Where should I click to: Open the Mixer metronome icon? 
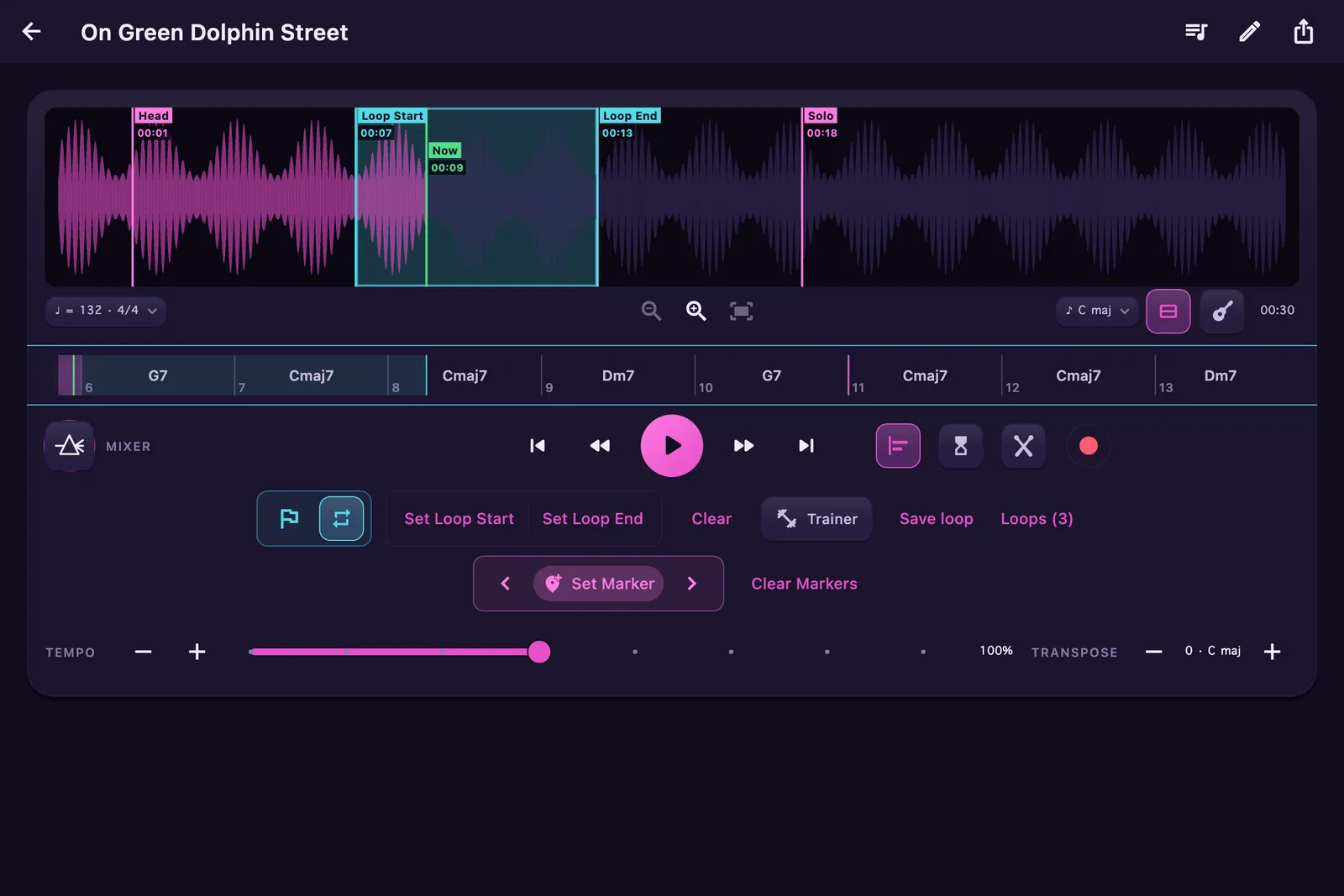click(70, 446)
